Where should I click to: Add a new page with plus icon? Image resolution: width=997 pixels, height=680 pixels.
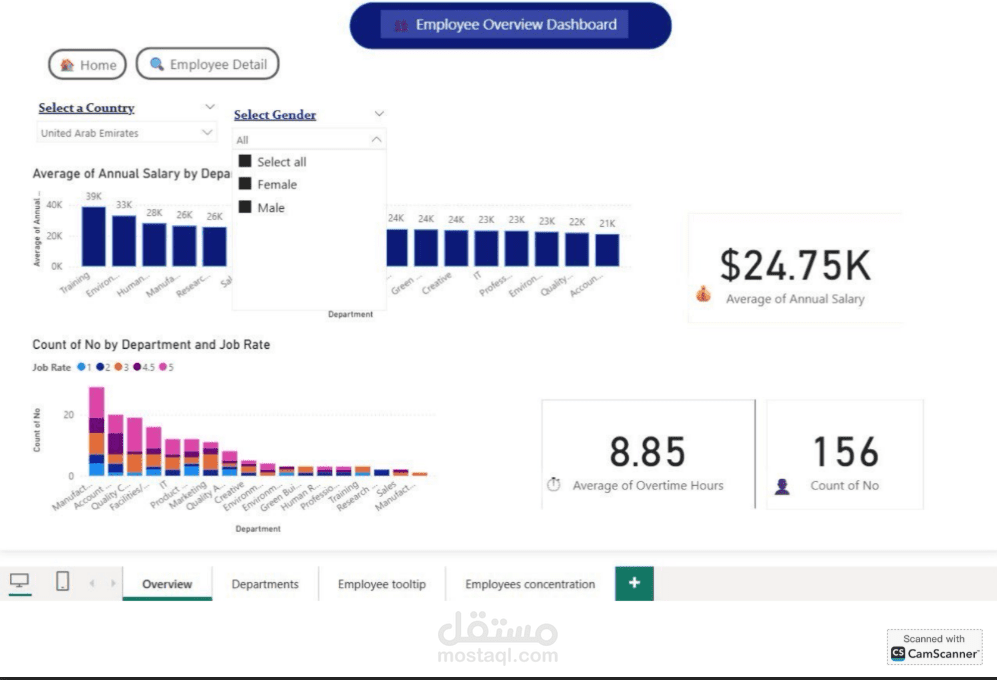point(634,583)
